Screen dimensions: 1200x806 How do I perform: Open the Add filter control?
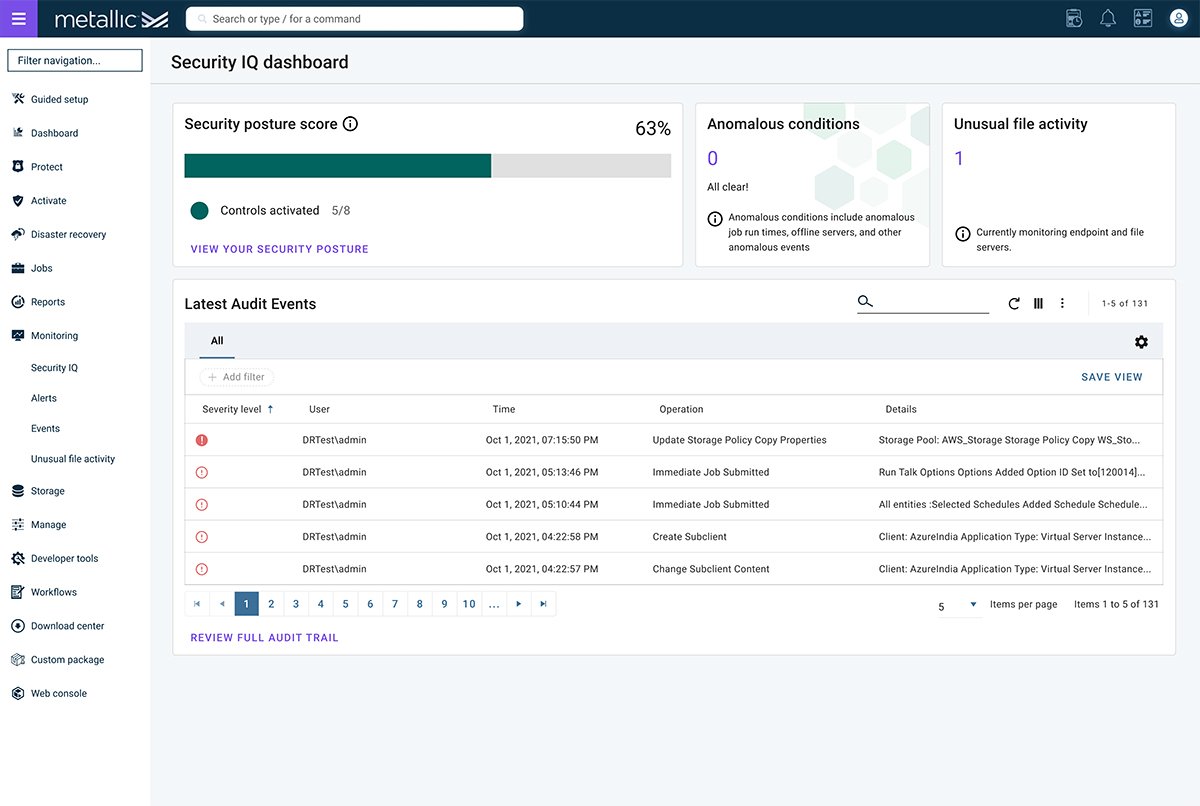coord(235,377)
